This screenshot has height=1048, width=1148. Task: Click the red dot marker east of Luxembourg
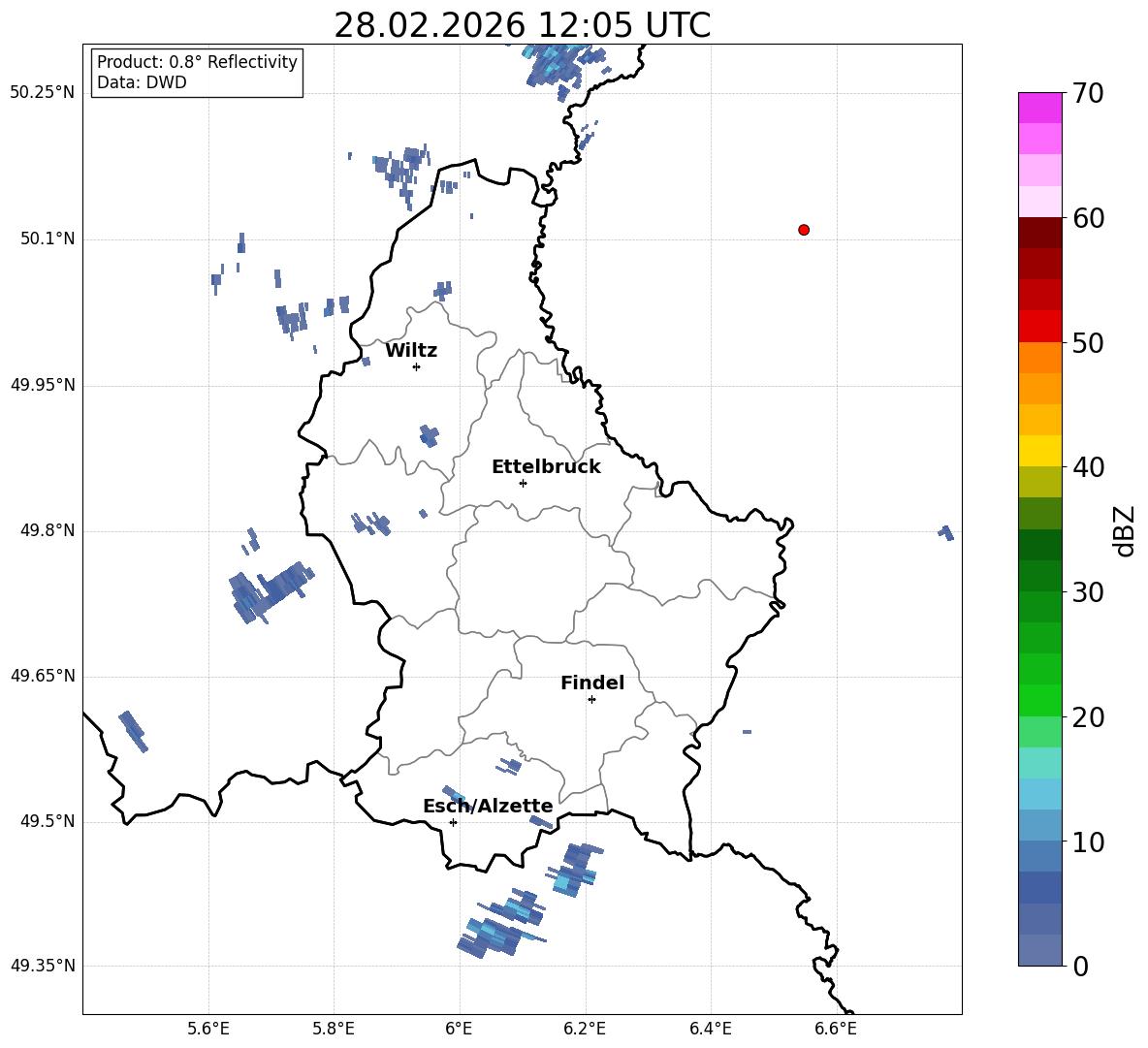click(x=804, y=230)
